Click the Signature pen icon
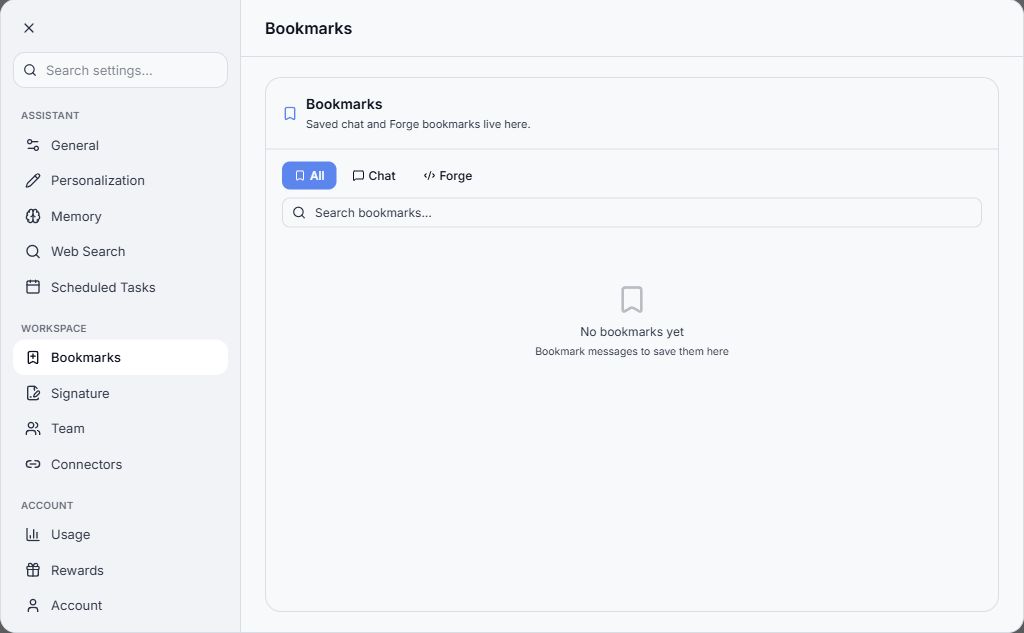Image resolution: width=1024 pixels, height=633 pixels. (x=33, y=393)
